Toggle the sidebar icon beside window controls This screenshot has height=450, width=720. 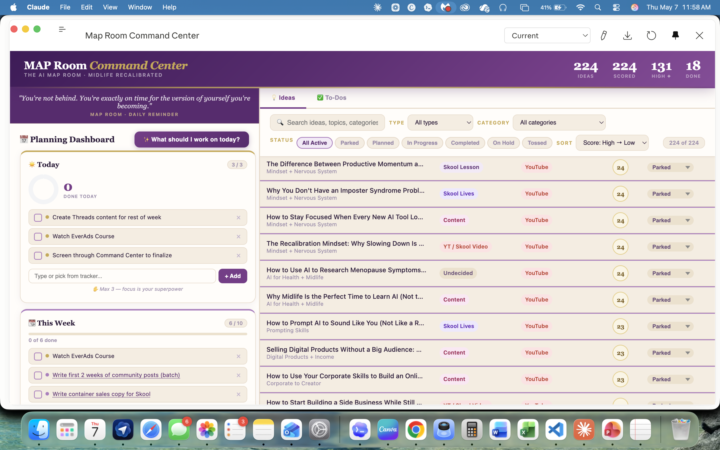point(62,29)
